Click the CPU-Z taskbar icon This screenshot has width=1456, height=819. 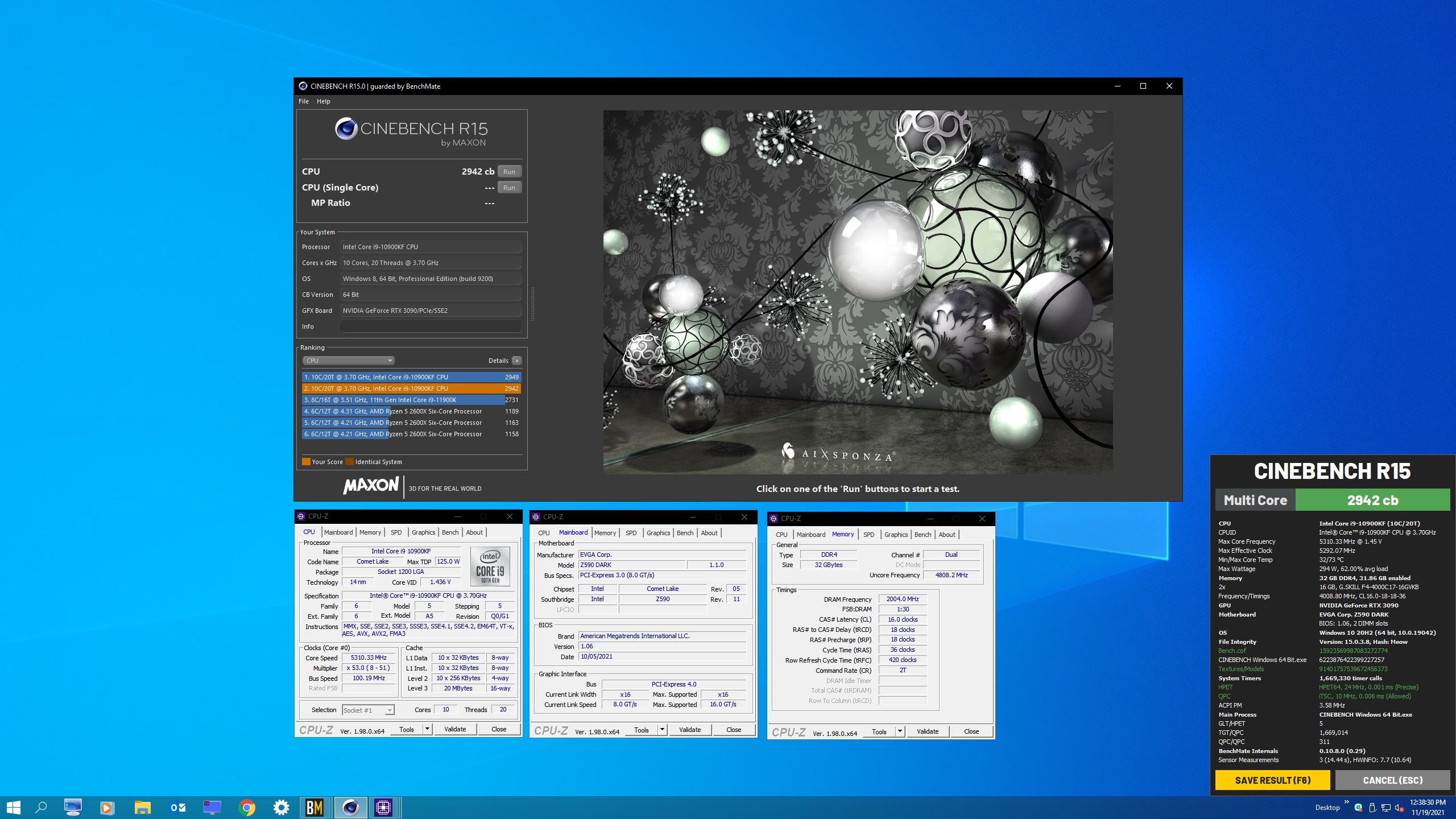coord(384,807)
